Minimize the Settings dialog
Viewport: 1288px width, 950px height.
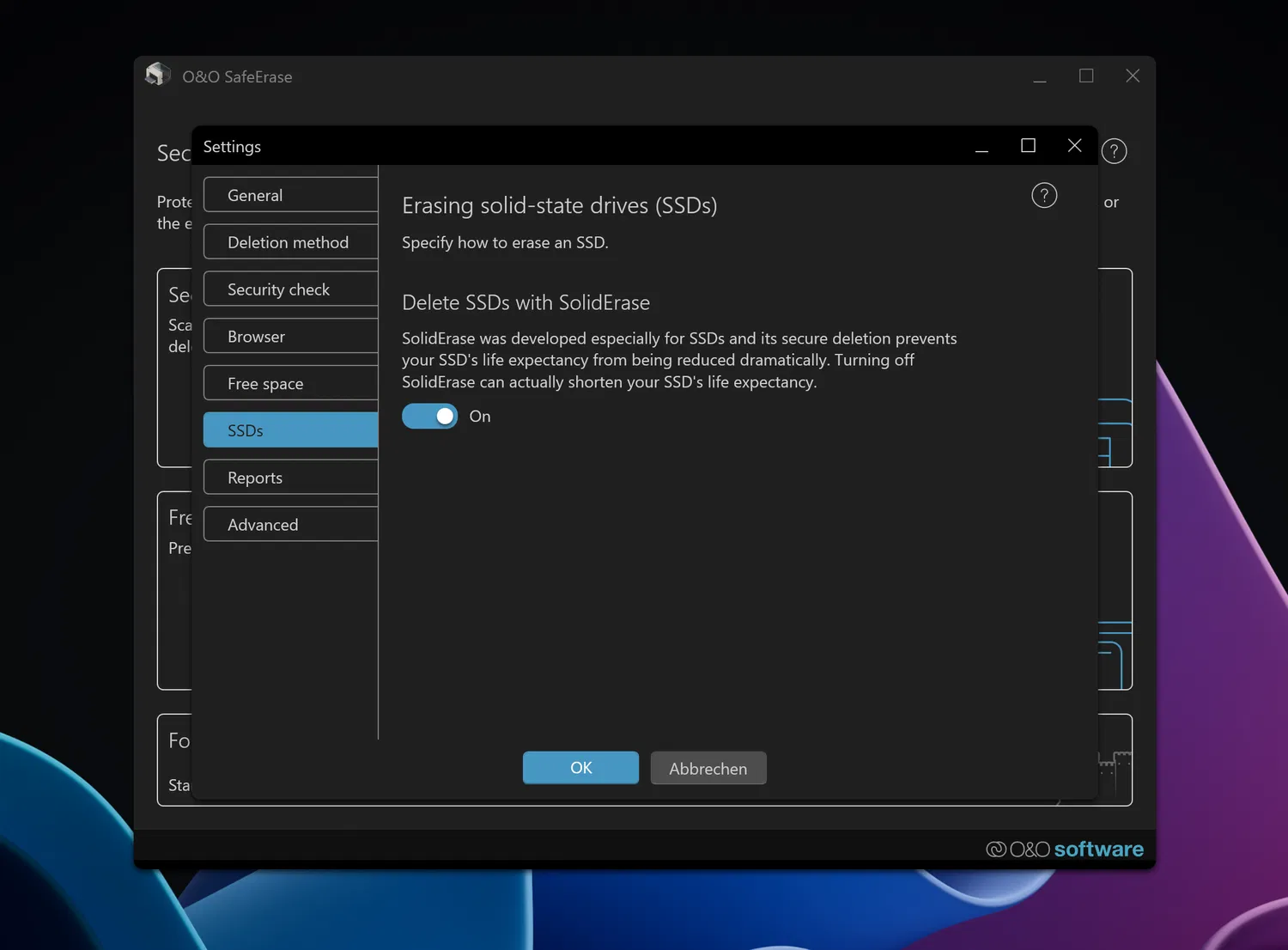coord(981,148)
